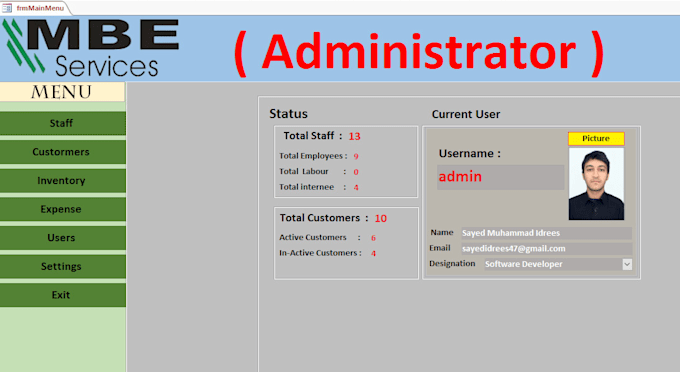The width and height of the screenshot is (680, 372).
Task: Select the frmMainMenu tab
Action: [x=36, y=8]
